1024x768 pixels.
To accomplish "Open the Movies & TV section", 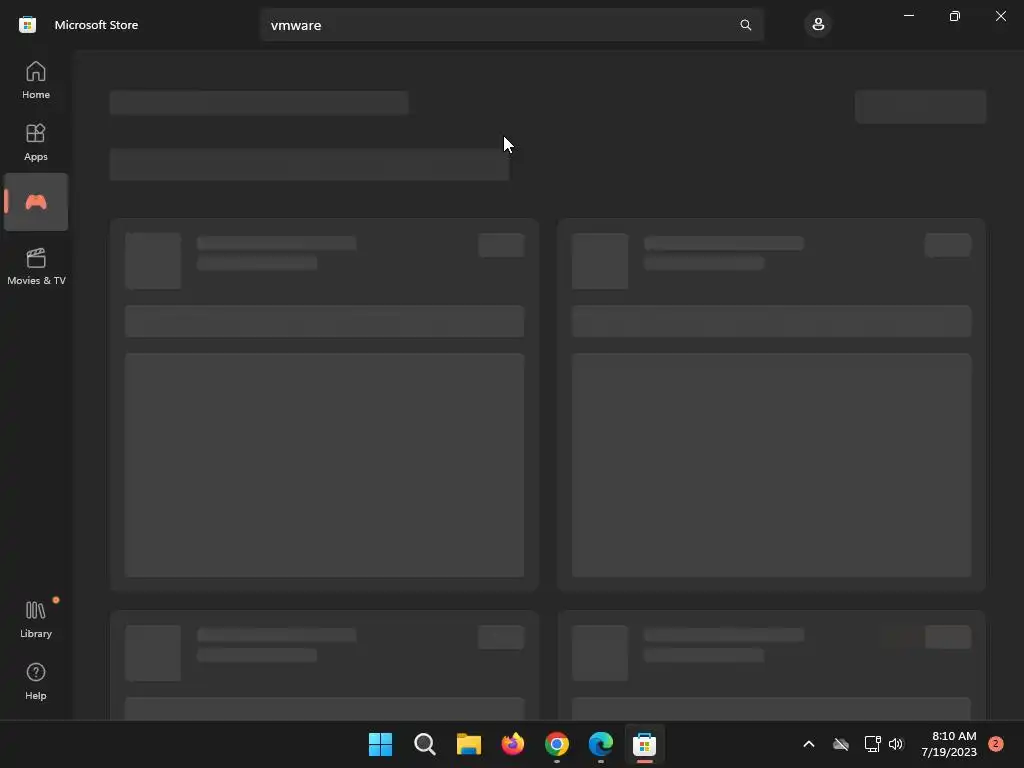I will [x=36, y=266].
